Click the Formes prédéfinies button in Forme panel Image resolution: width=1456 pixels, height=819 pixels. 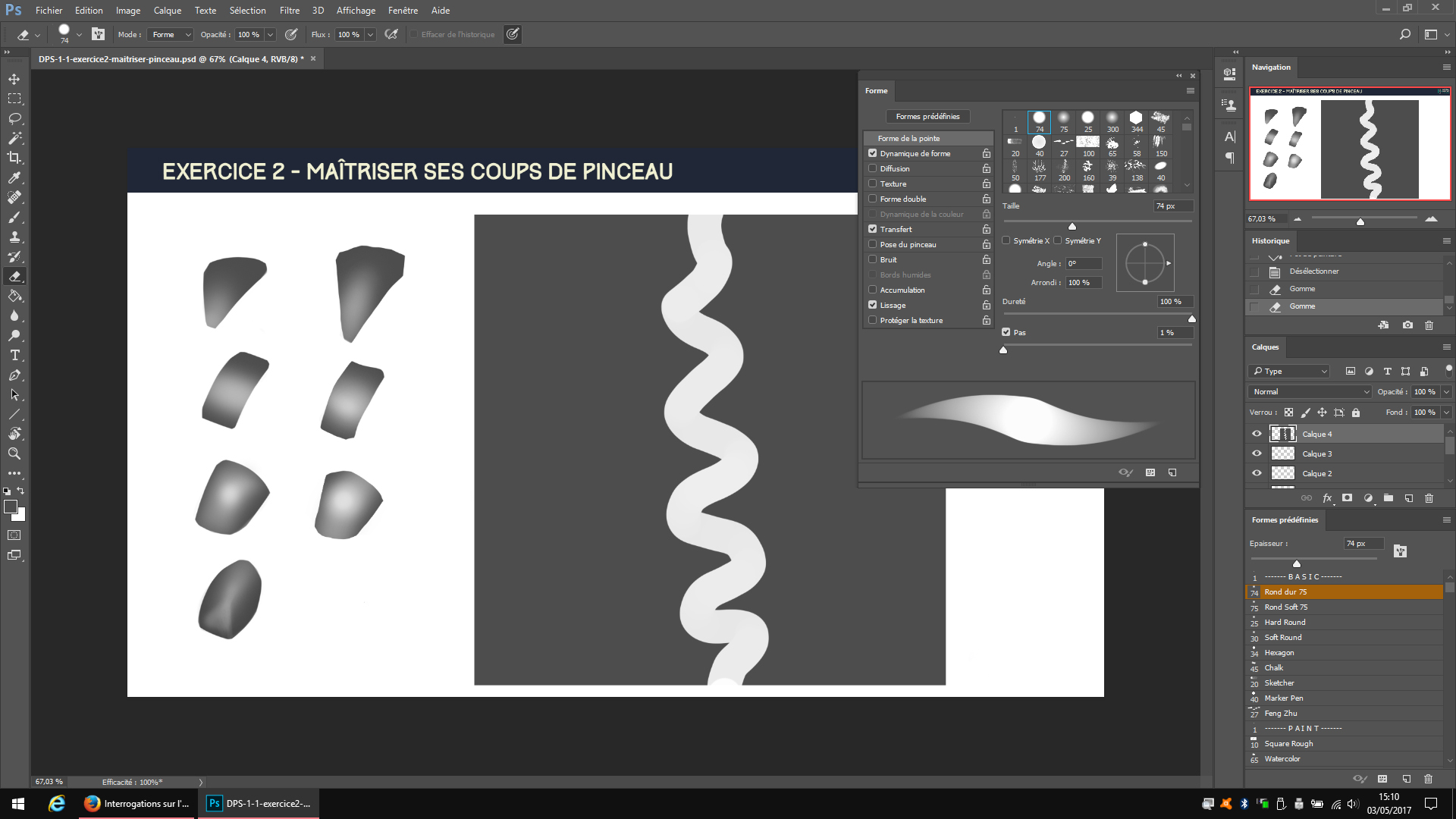928,116
